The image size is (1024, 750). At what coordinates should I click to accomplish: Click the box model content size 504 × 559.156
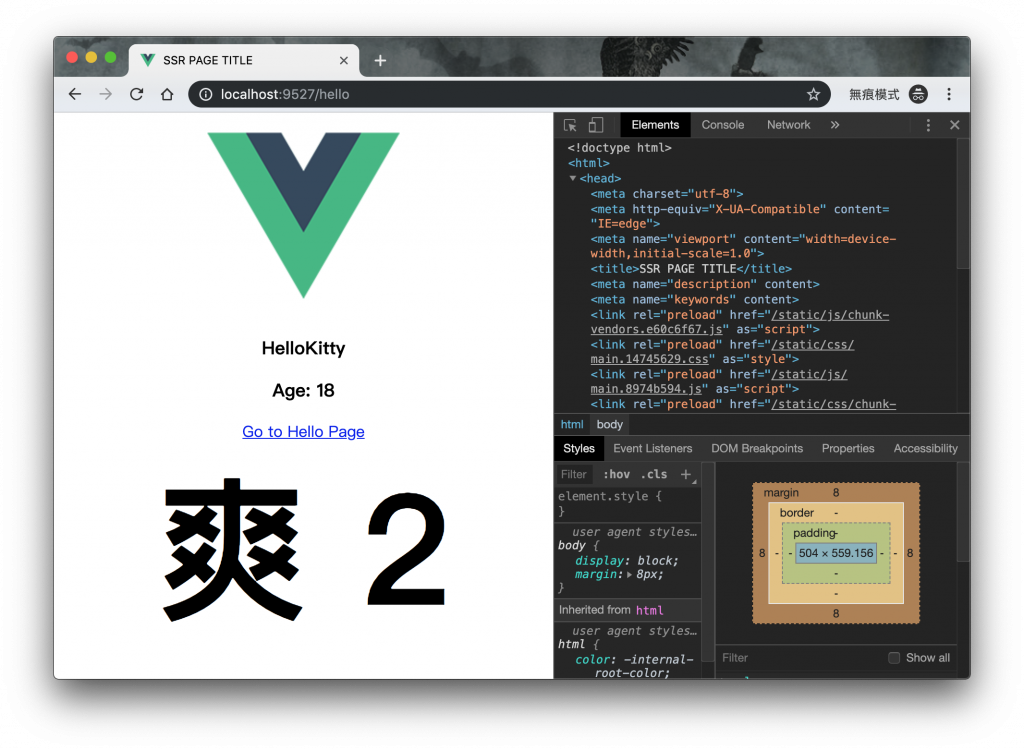tap(836, 553)
